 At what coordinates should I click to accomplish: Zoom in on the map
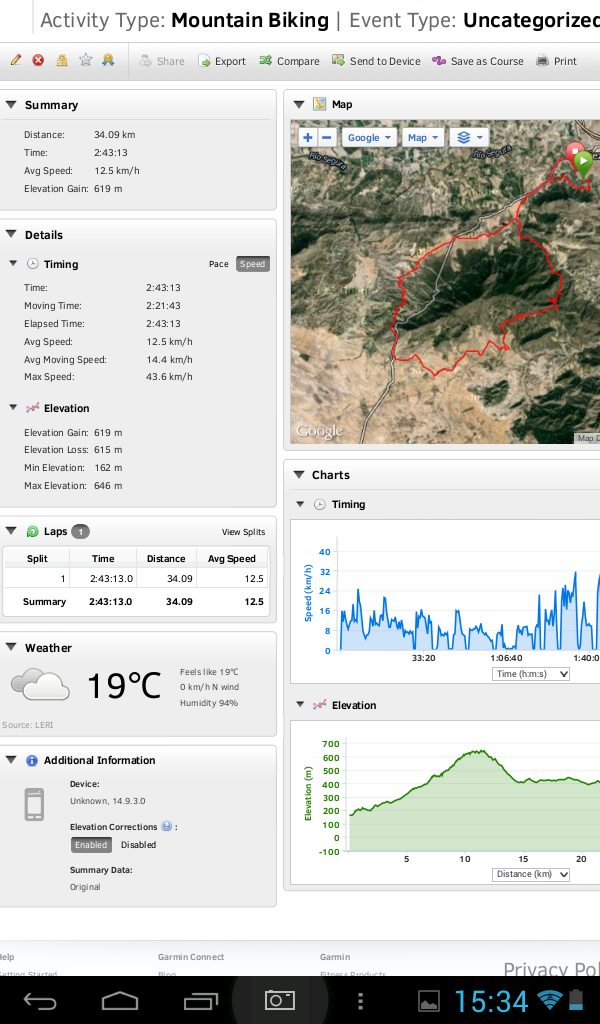point(308,137)
